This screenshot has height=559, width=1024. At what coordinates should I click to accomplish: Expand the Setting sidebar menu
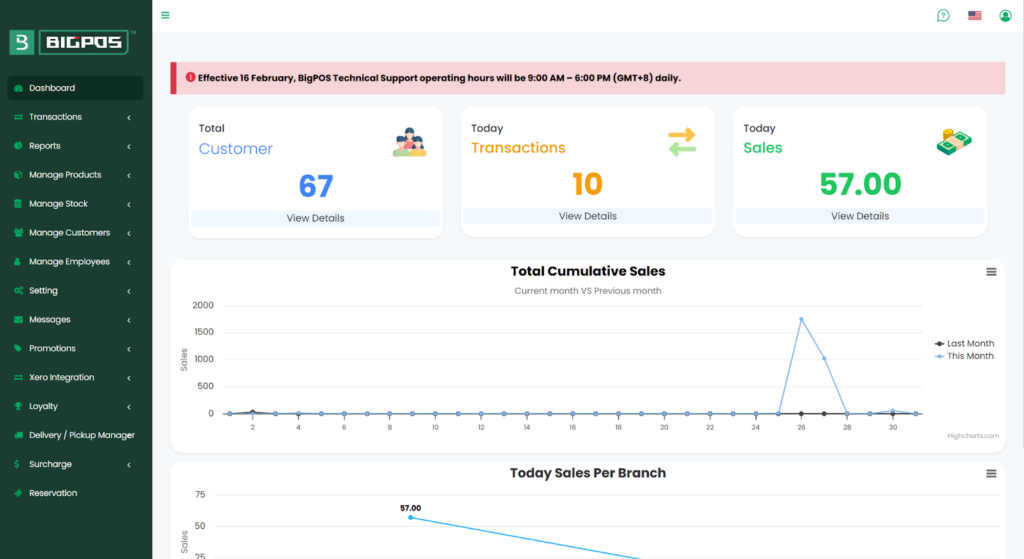click(75, 291)
